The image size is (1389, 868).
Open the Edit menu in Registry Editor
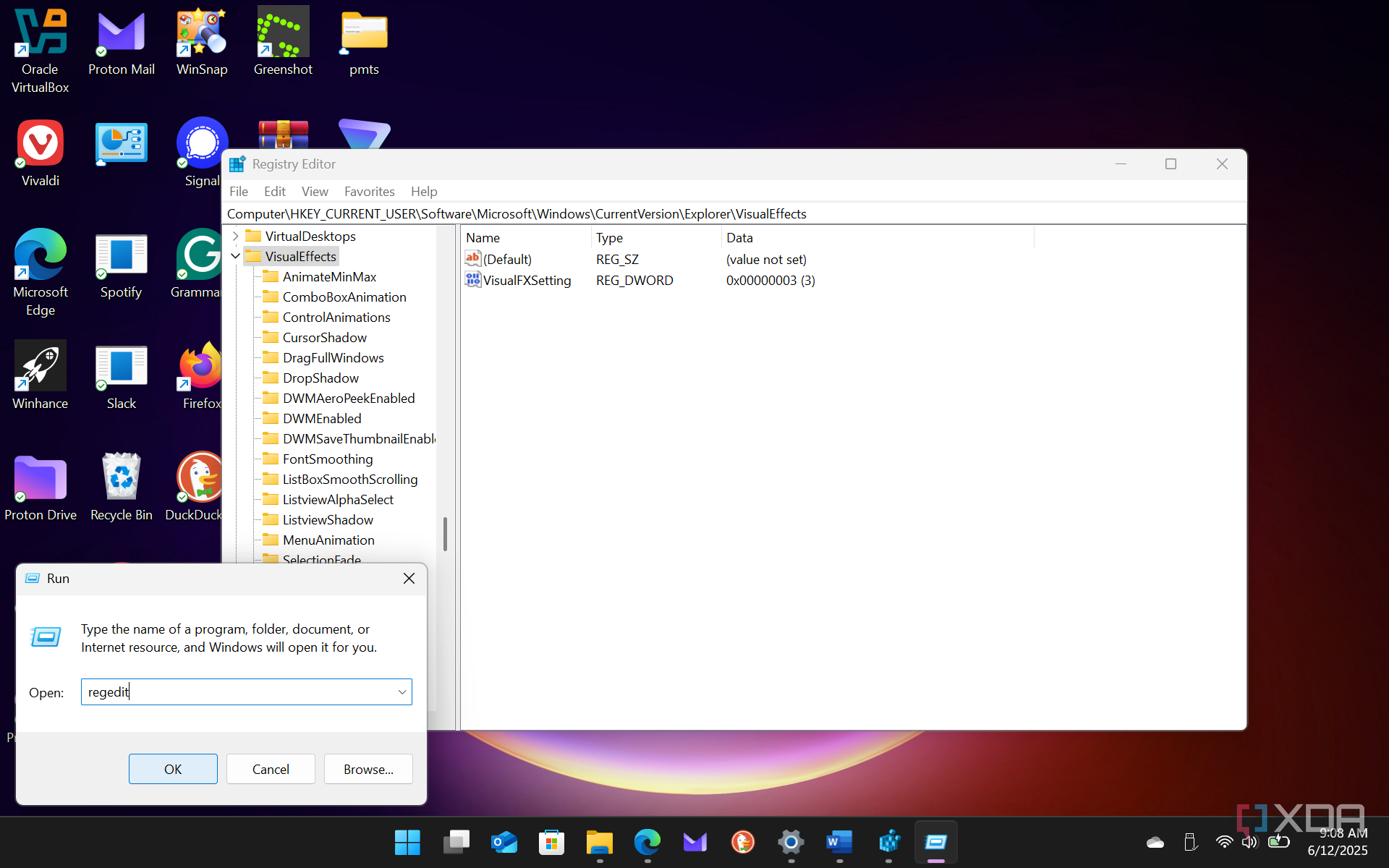pos(274,192)
